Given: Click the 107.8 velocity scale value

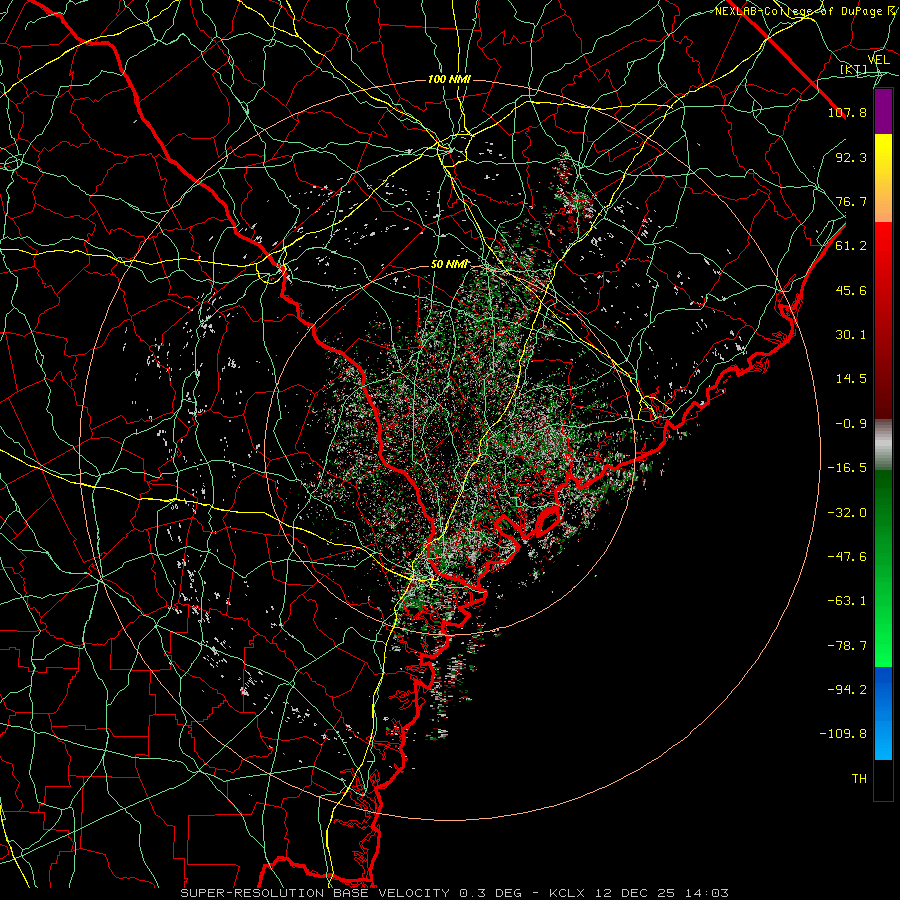Looking at the screenshot, I should pyautogui.click(x=847, y=112).
